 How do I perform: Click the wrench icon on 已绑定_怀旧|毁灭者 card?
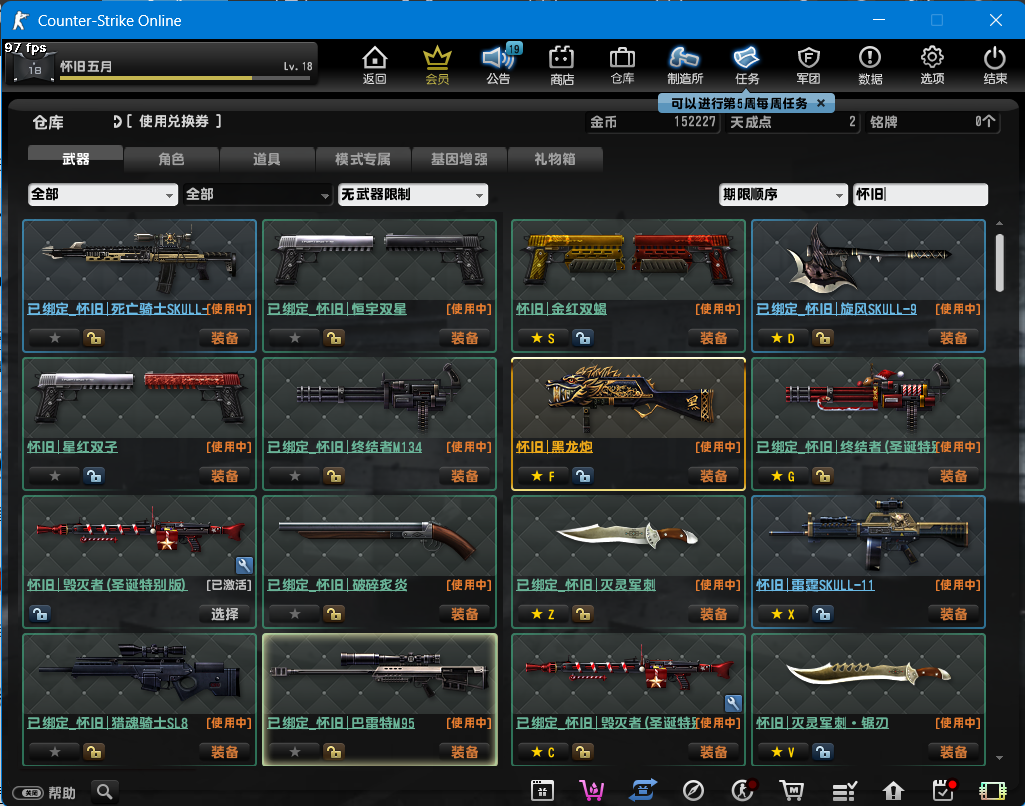coord(733,703)
